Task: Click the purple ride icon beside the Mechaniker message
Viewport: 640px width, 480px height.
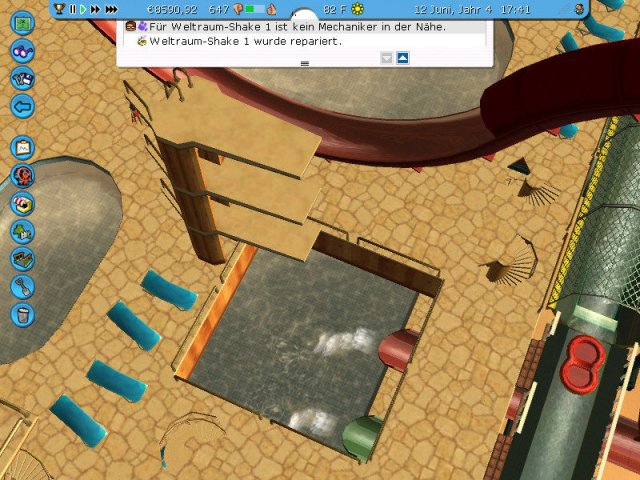Action: click(x=142, y=27)
